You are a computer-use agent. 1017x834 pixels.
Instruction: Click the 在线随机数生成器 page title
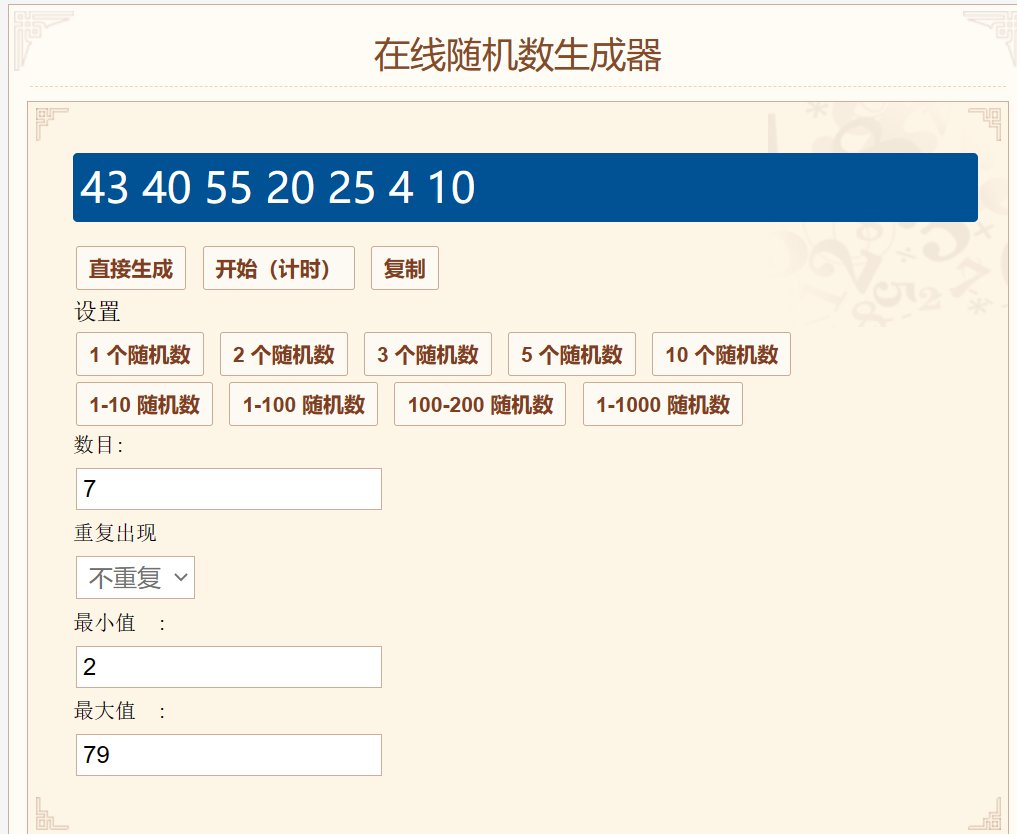point(518,54)
